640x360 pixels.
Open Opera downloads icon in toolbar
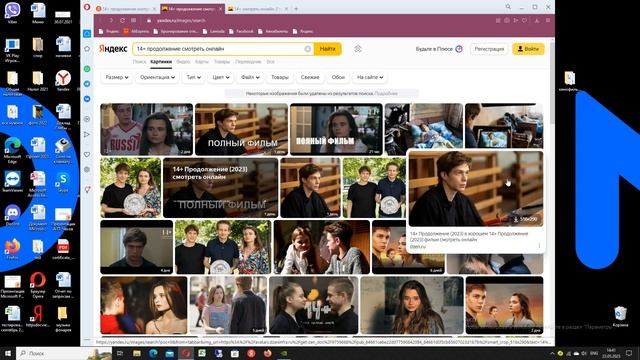[x=536, y=20]
